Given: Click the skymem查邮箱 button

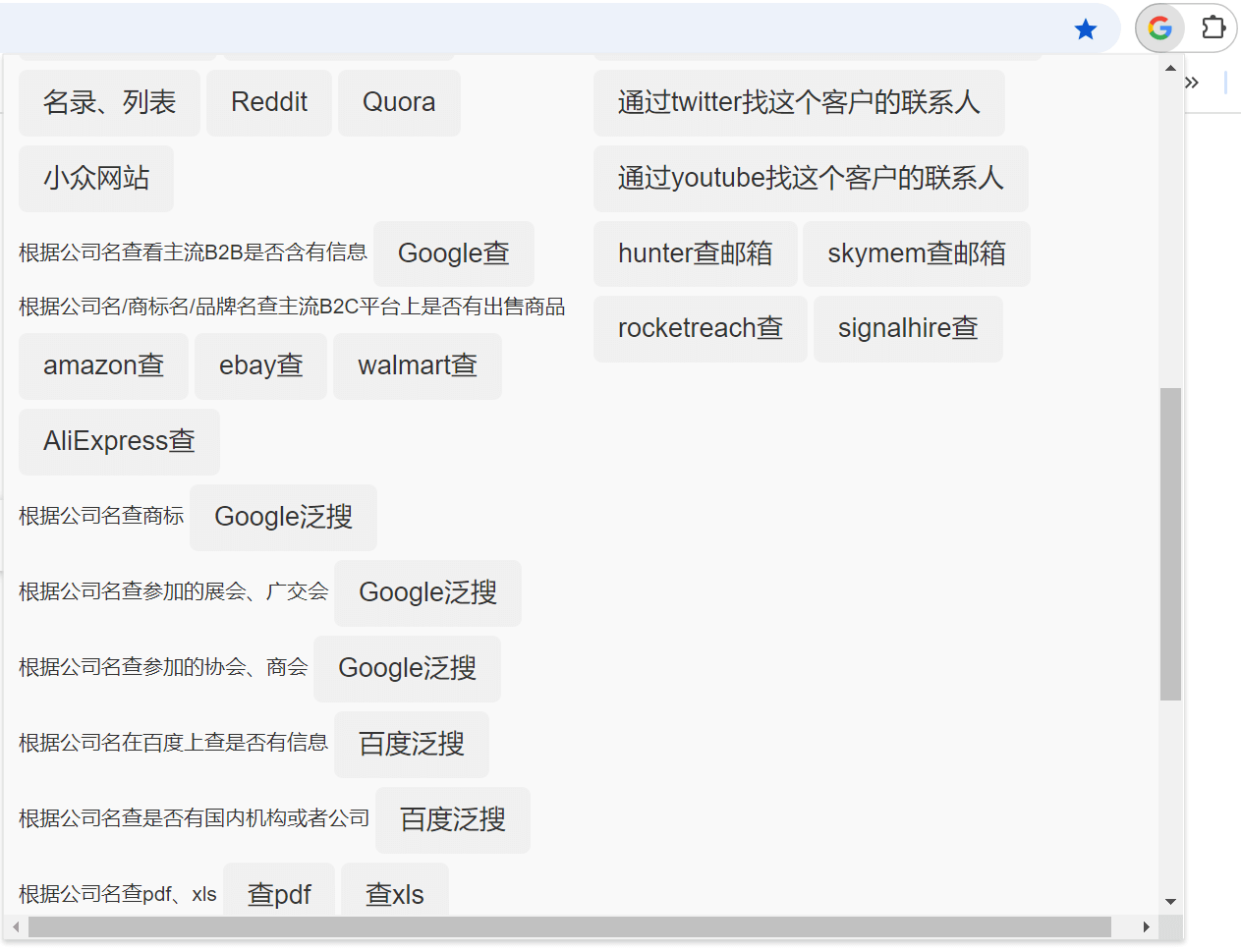Looking at the screenshot, I should click(x=917, y=253).
